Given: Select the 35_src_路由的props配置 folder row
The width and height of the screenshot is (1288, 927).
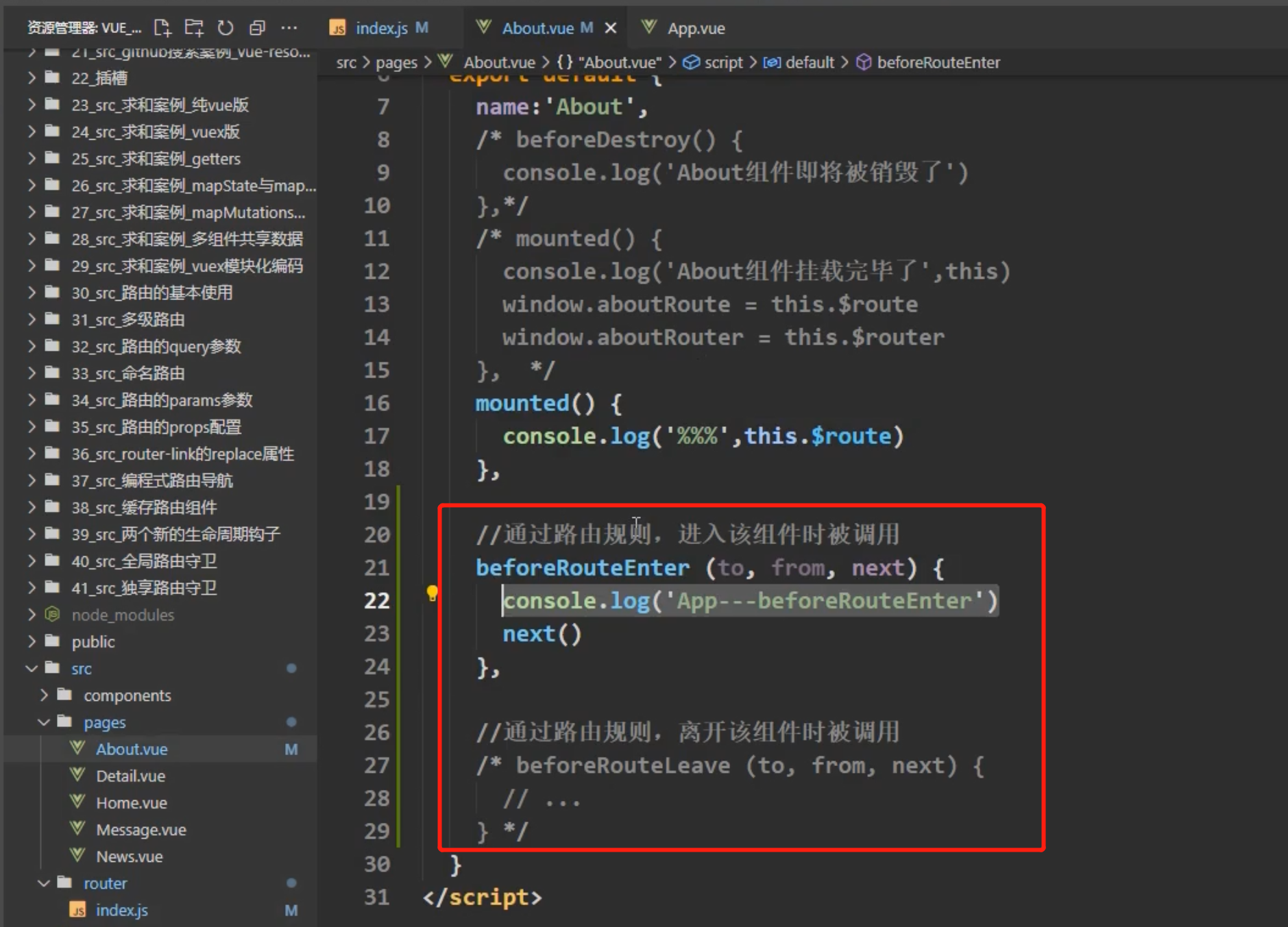Looking at the screenshot, I should pos(160,427).
